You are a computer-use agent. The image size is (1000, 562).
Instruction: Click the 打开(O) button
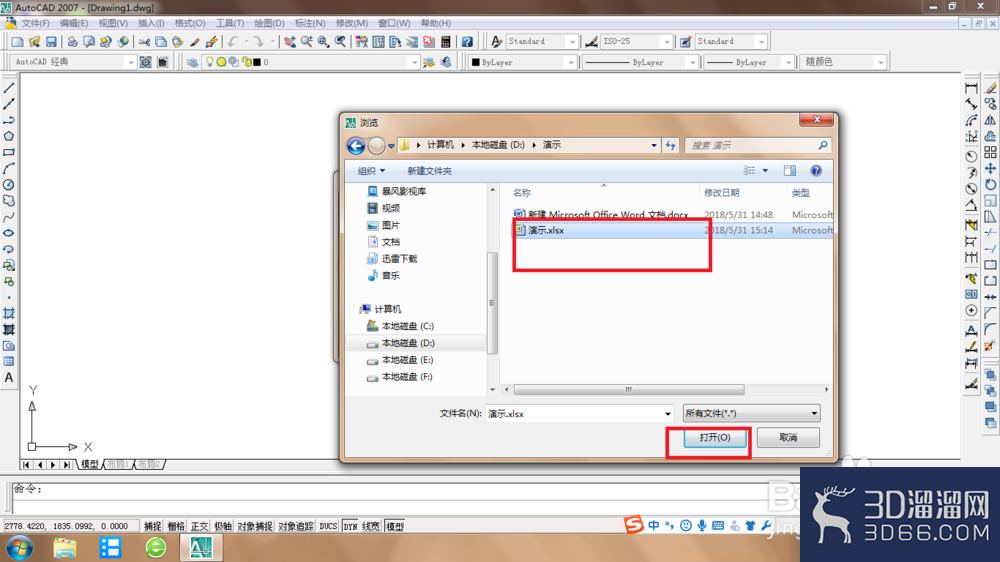[715, 438]
